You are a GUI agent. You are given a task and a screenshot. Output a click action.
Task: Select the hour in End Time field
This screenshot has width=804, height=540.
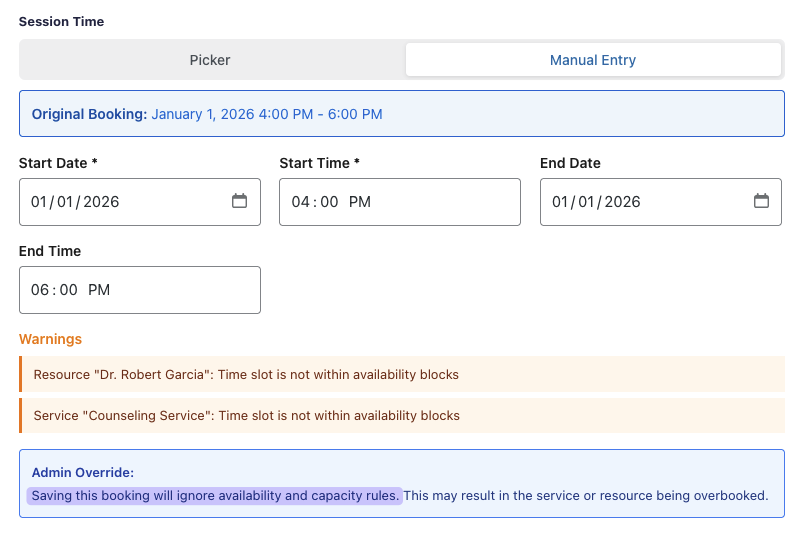tap(40, 290)
